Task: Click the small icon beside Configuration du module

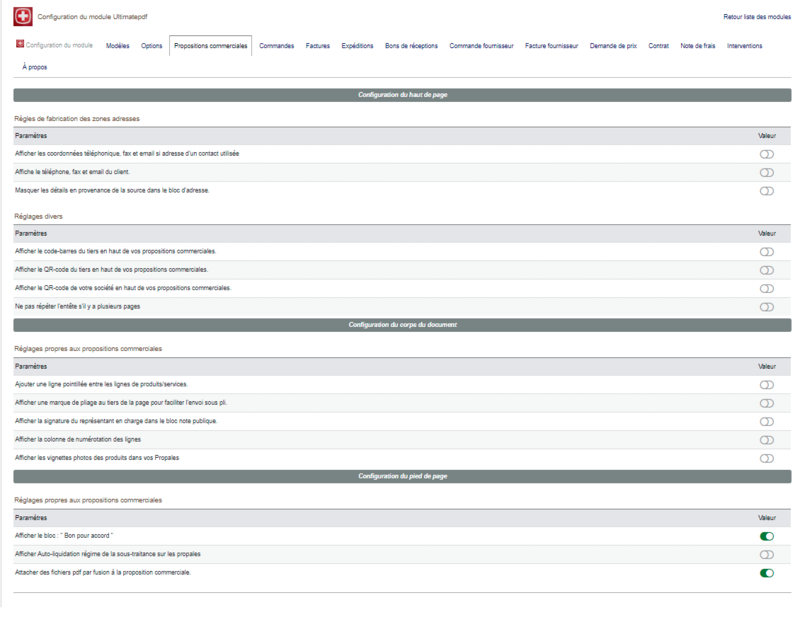Action: pyautogui.click(x=20, y=45)
